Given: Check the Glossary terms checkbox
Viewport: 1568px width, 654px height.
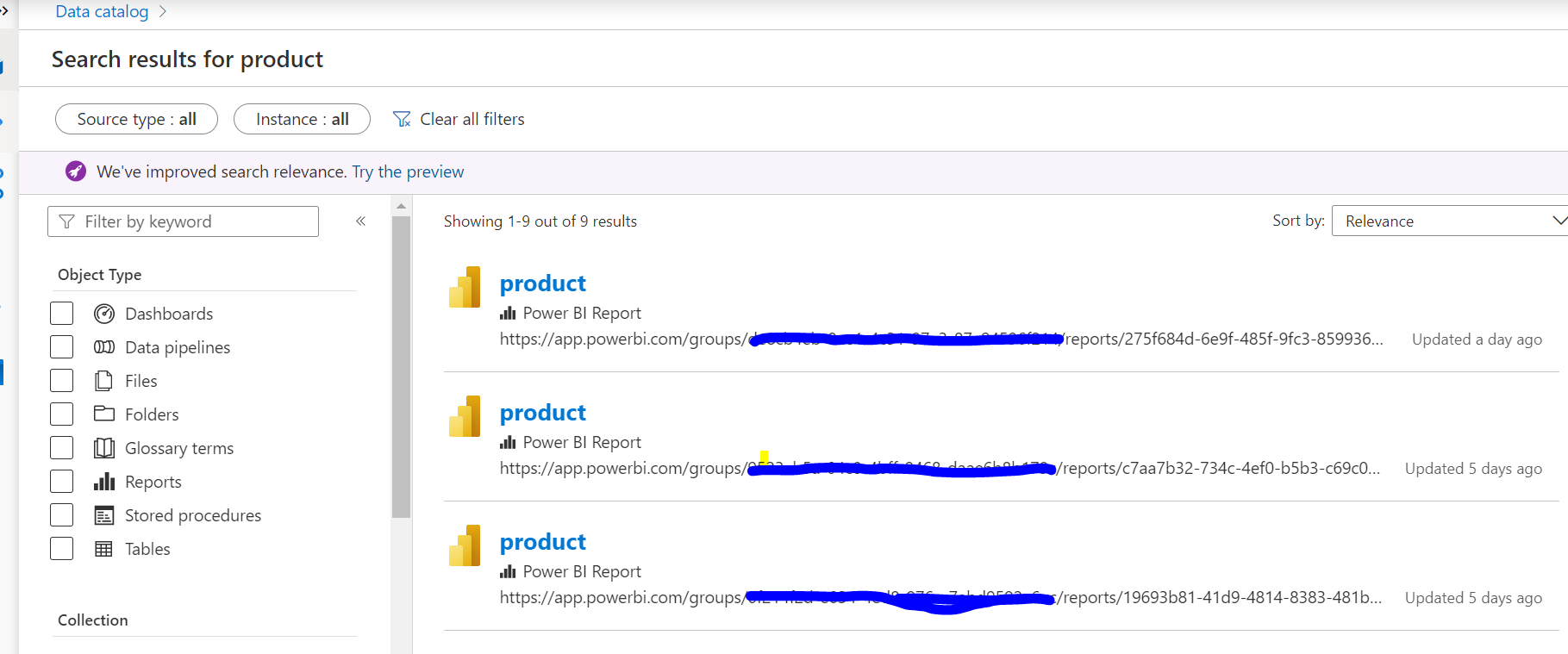Looking at the screenshot, I should coord(62,448).
